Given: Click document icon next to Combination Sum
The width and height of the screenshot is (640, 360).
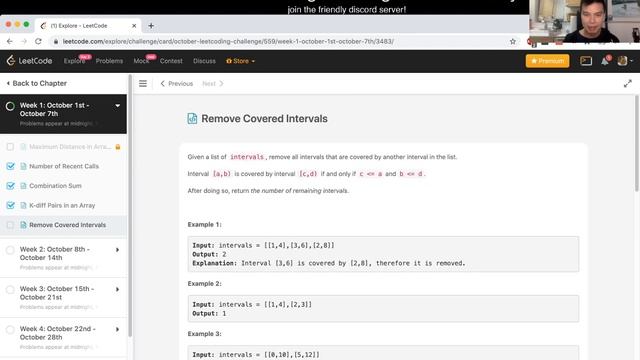Looking at the screenshot, I should [23, 186].
